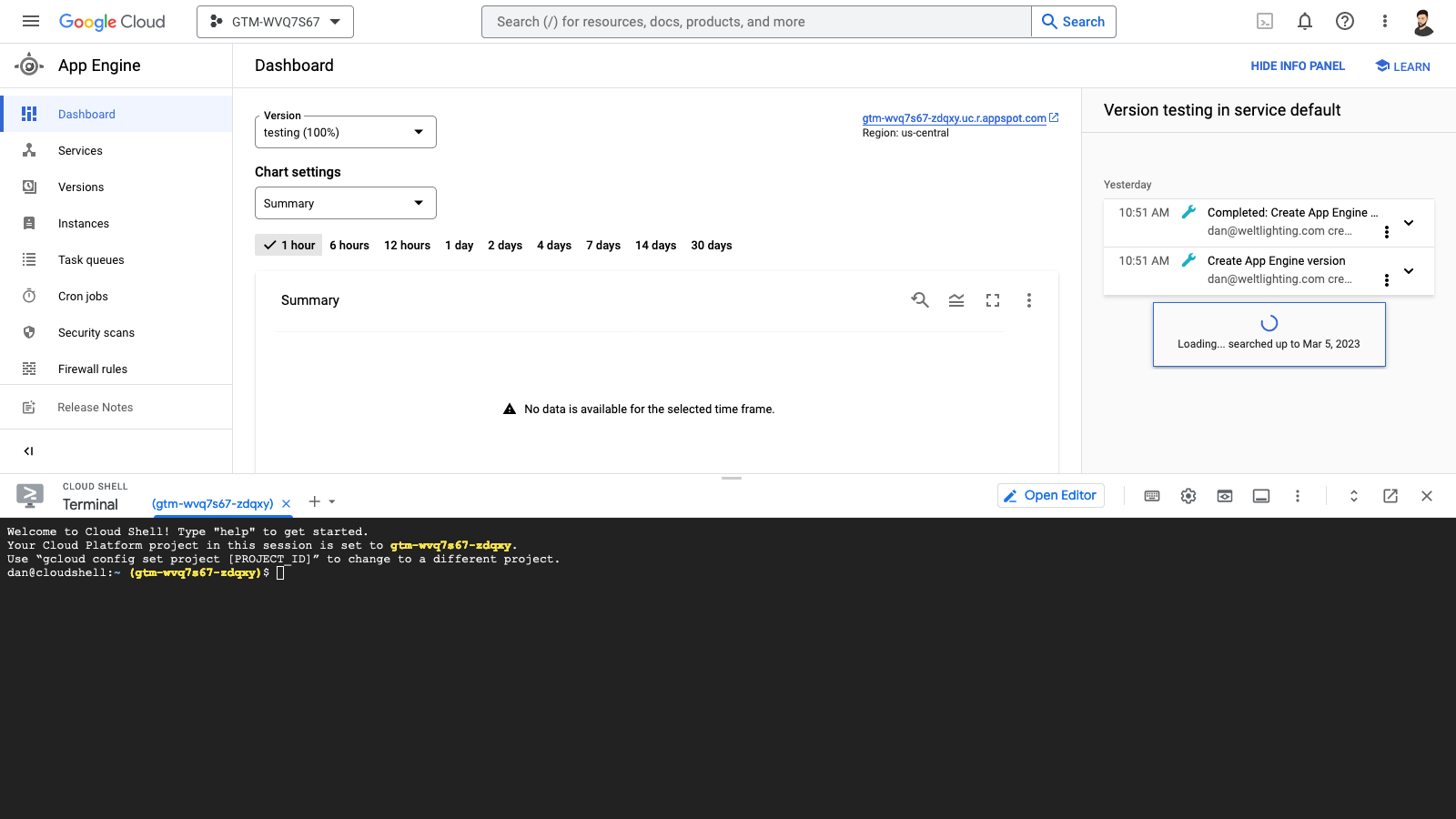
Task: Expand the Create App Engine version activity
Action: (1409, 271)
